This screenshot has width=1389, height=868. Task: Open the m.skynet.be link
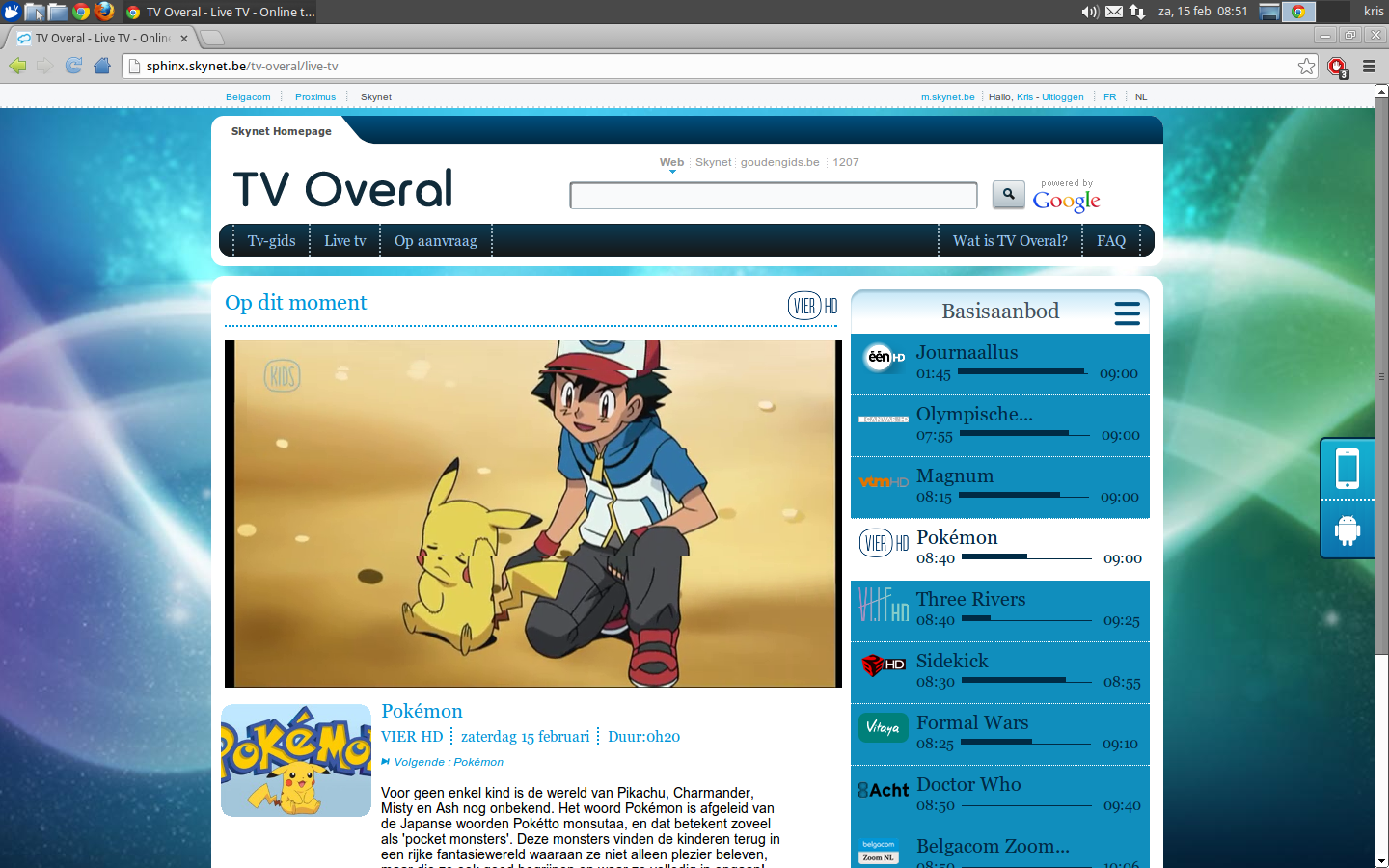tap(947, 96)
